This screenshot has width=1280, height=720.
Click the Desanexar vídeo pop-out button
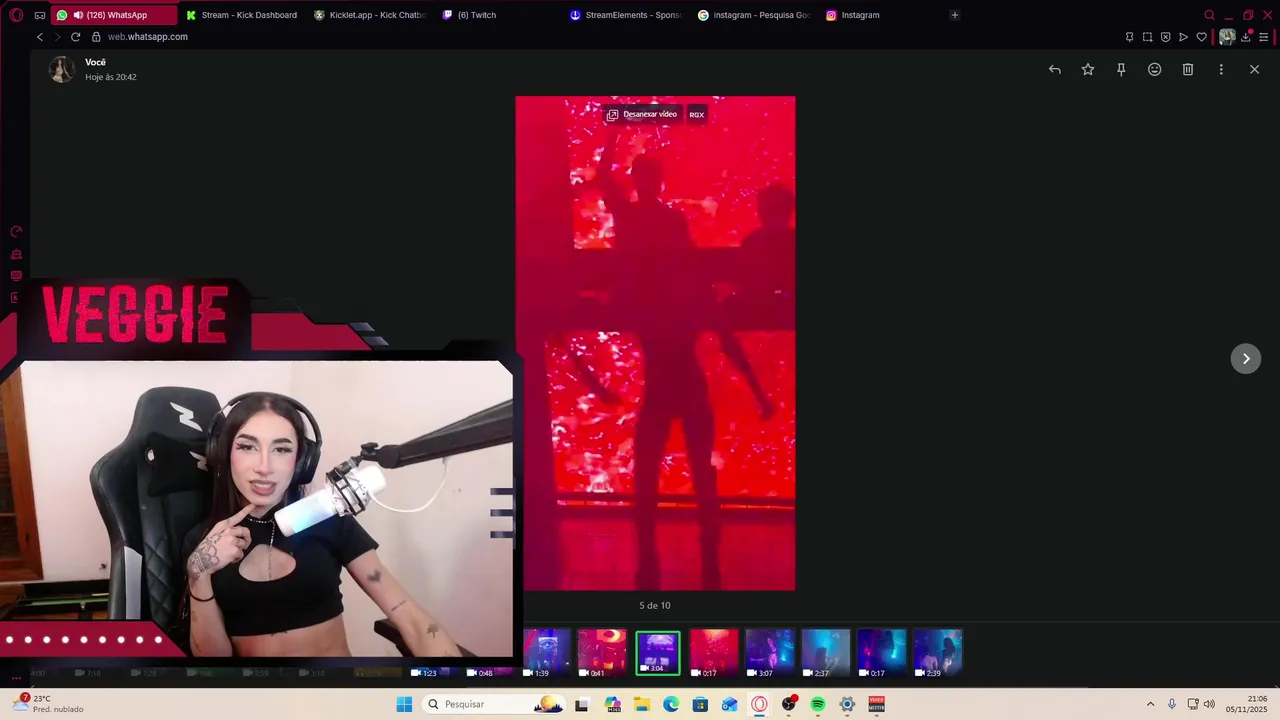(642, 114)
